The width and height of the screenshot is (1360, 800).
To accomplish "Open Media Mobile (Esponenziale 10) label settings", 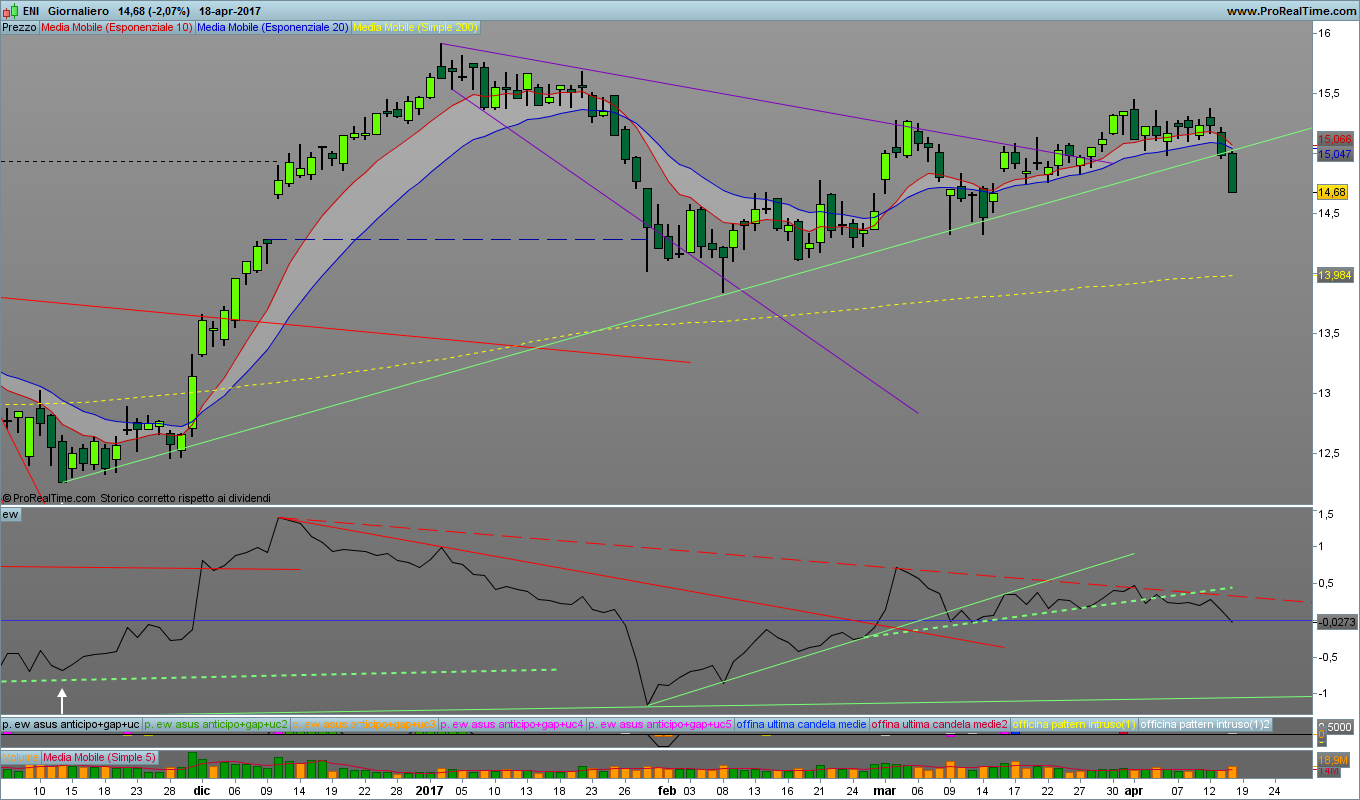I will (x=116, y=27).
